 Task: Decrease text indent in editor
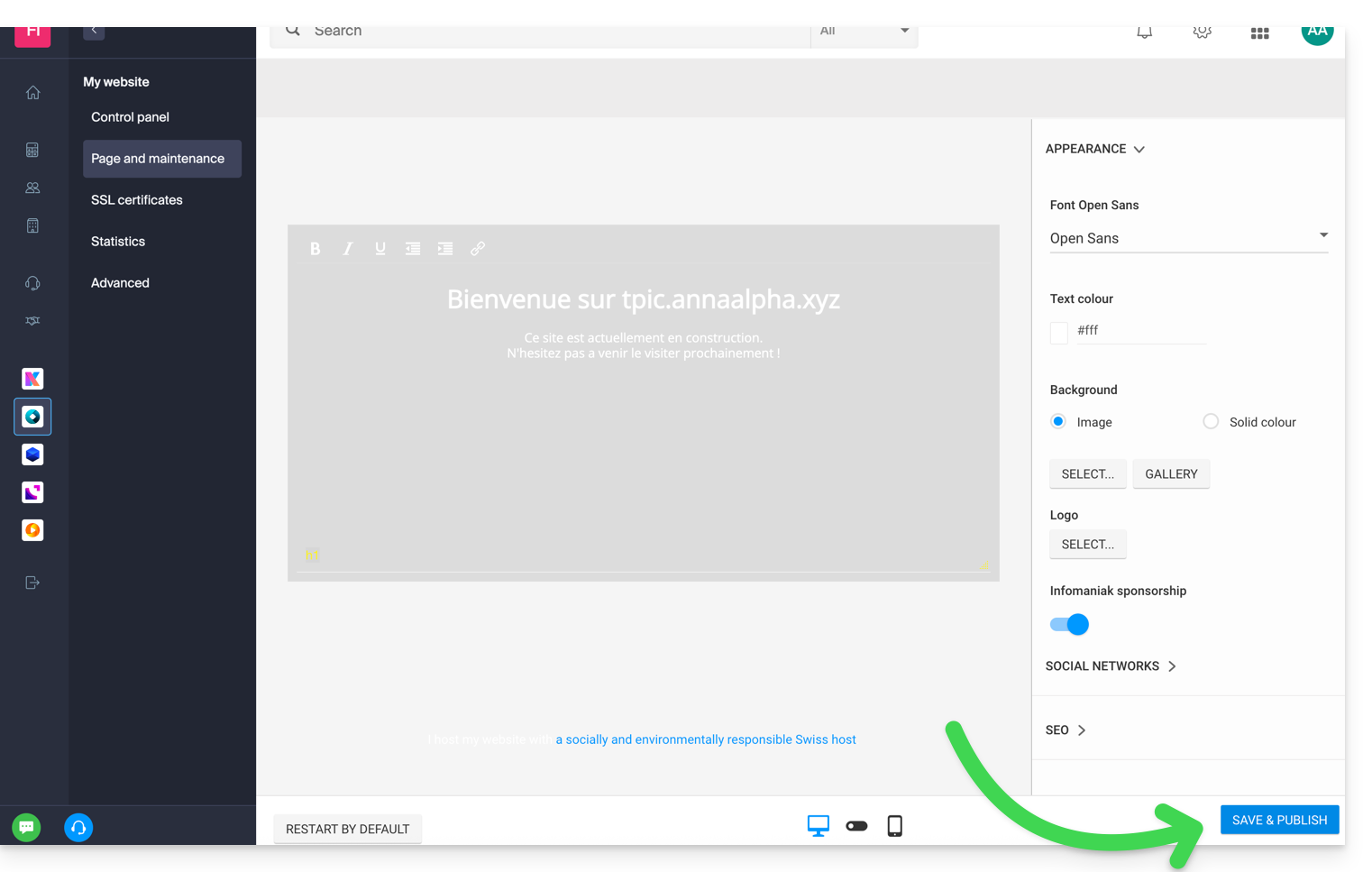413,249
